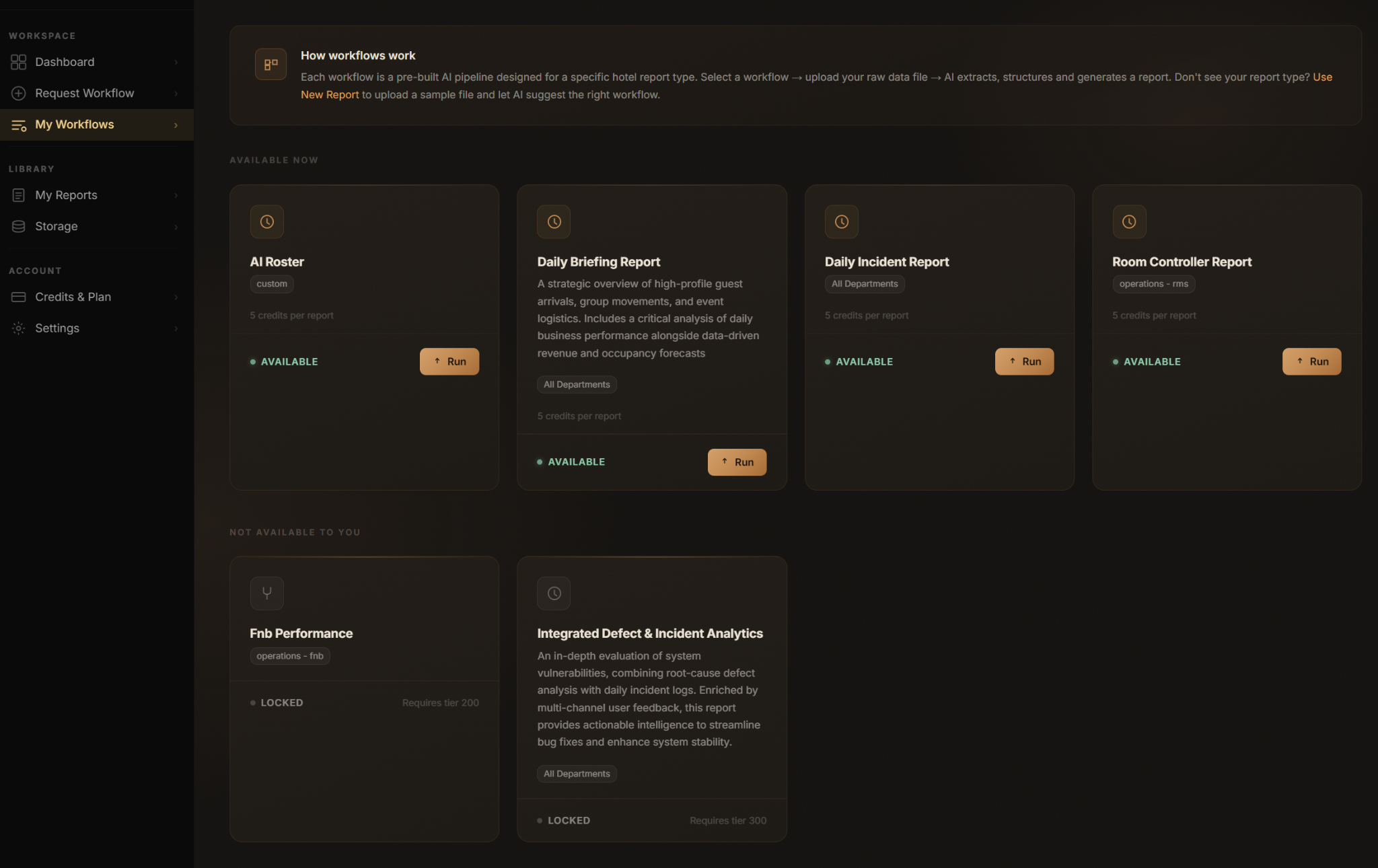Click the workflow diagram icon in the info banner
The height and width of the screenshot is (868, 1378).
pyautogui.click(x=270, y=64)
